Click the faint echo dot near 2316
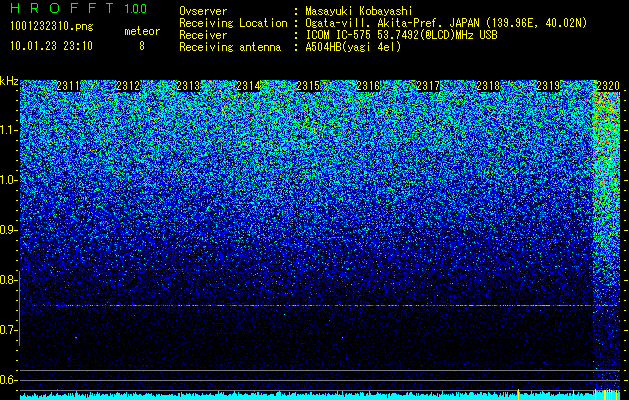The image size is (629, 400). click(342, 338)
